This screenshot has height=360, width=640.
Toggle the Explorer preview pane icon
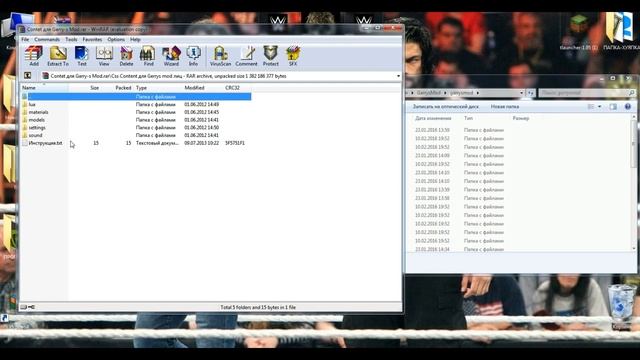click(x=613, y=107)
